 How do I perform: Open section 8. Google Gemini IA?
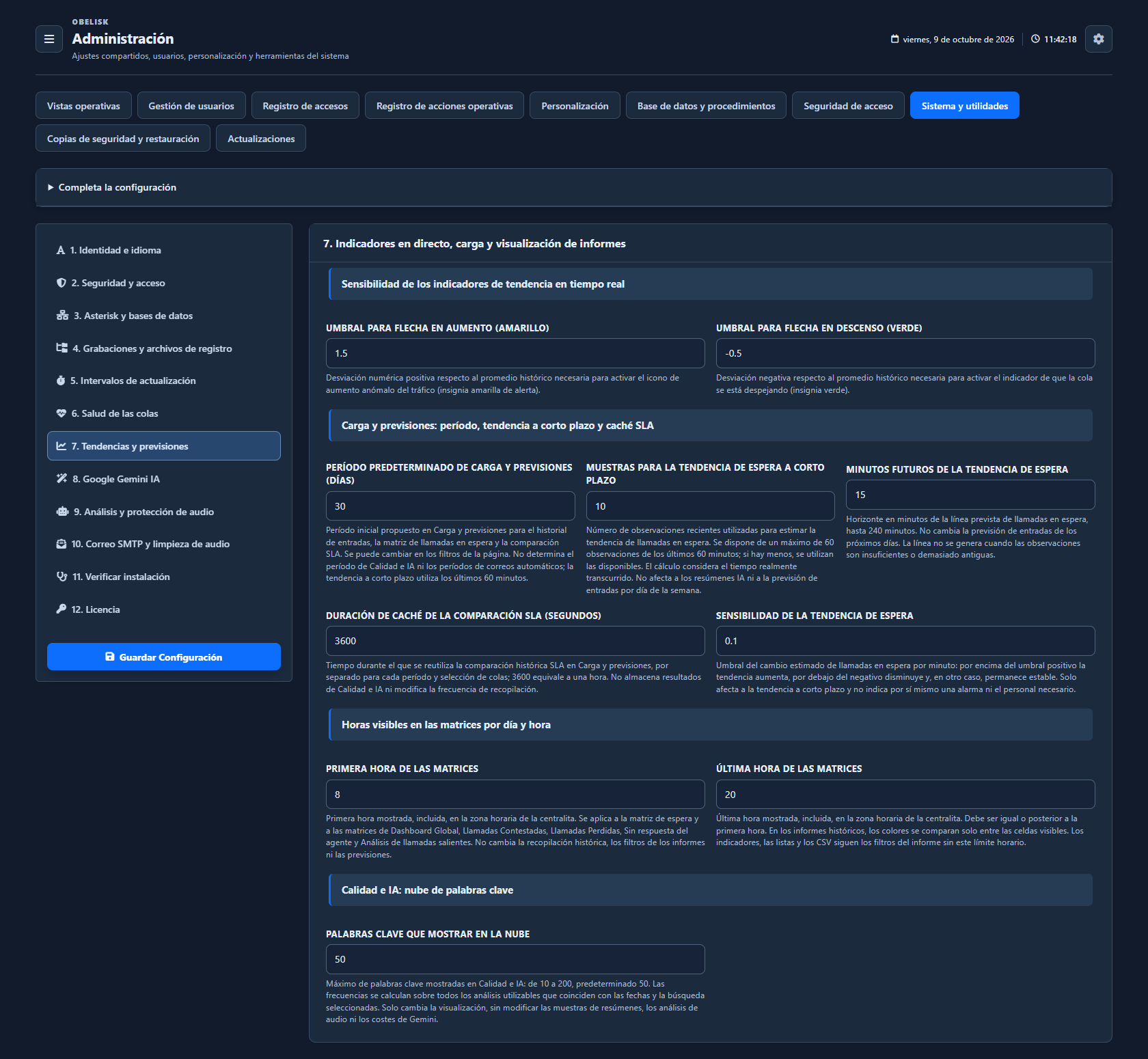click(x=164, y=479)
